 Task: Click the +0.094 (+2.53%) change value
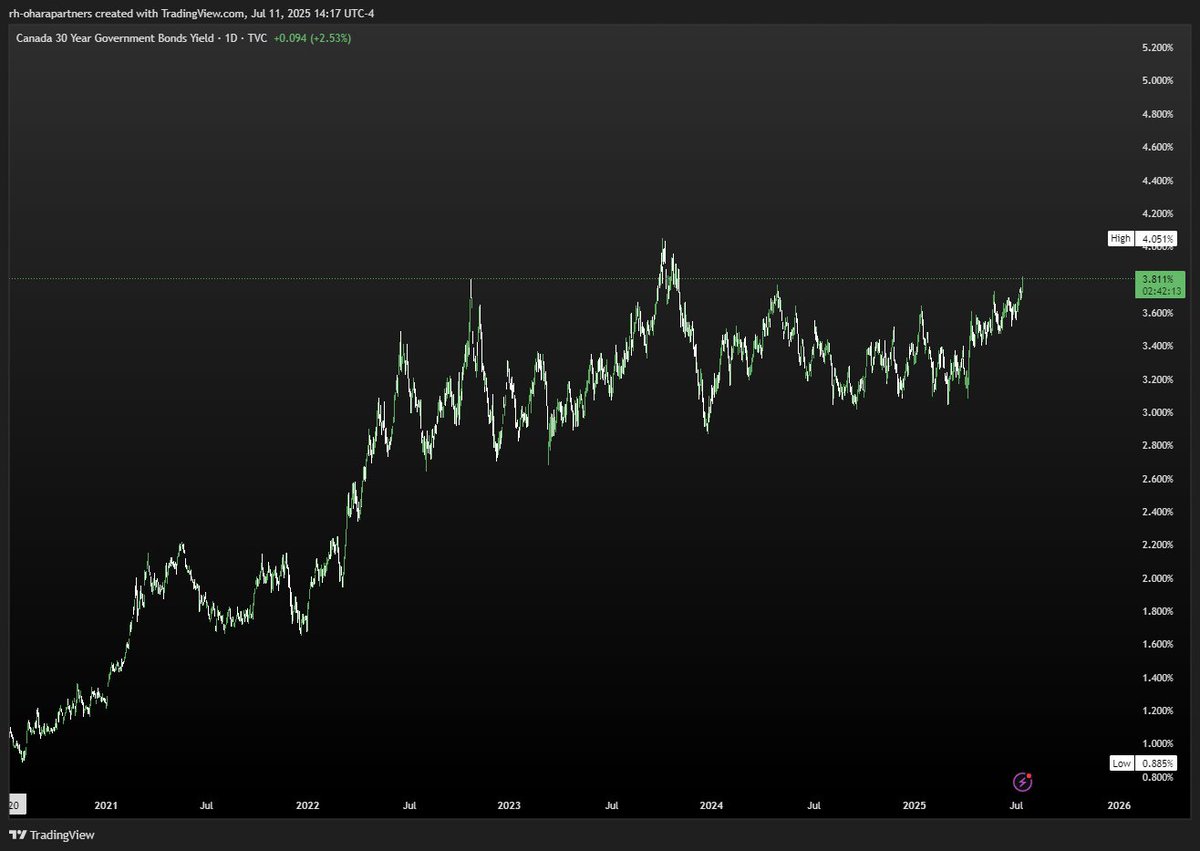click(312, 38)
